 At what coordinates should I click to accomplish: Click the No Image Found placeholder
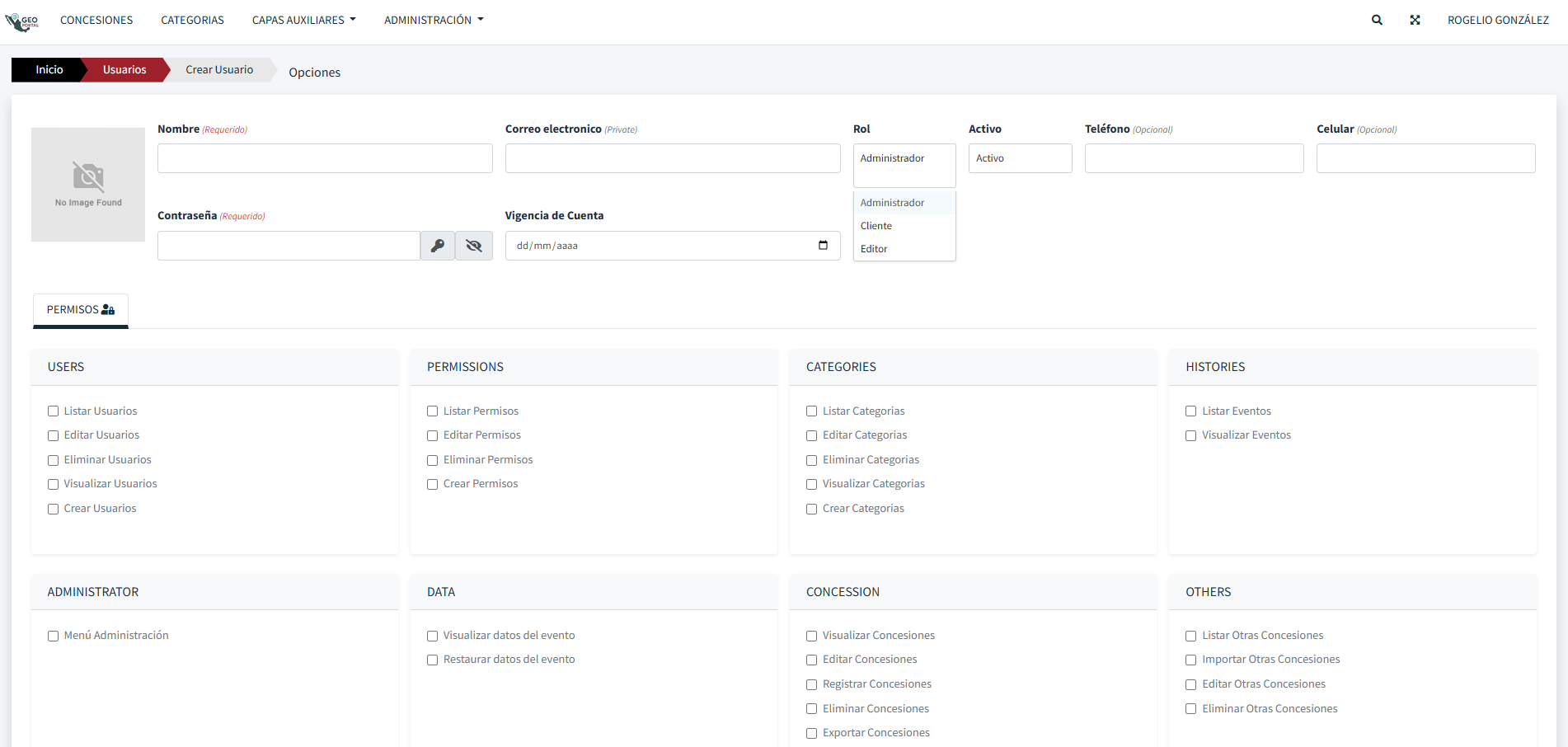pyautogui.click(x=88, y=185)
